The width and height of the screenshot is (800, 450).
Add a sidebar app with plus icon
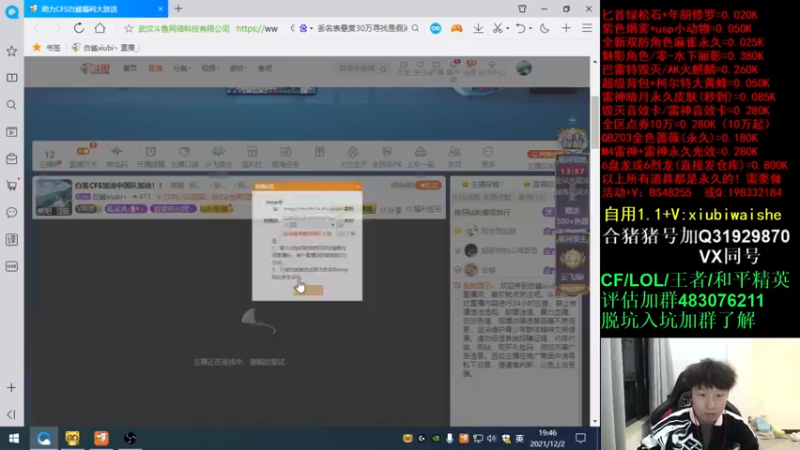tap(12, 388)
